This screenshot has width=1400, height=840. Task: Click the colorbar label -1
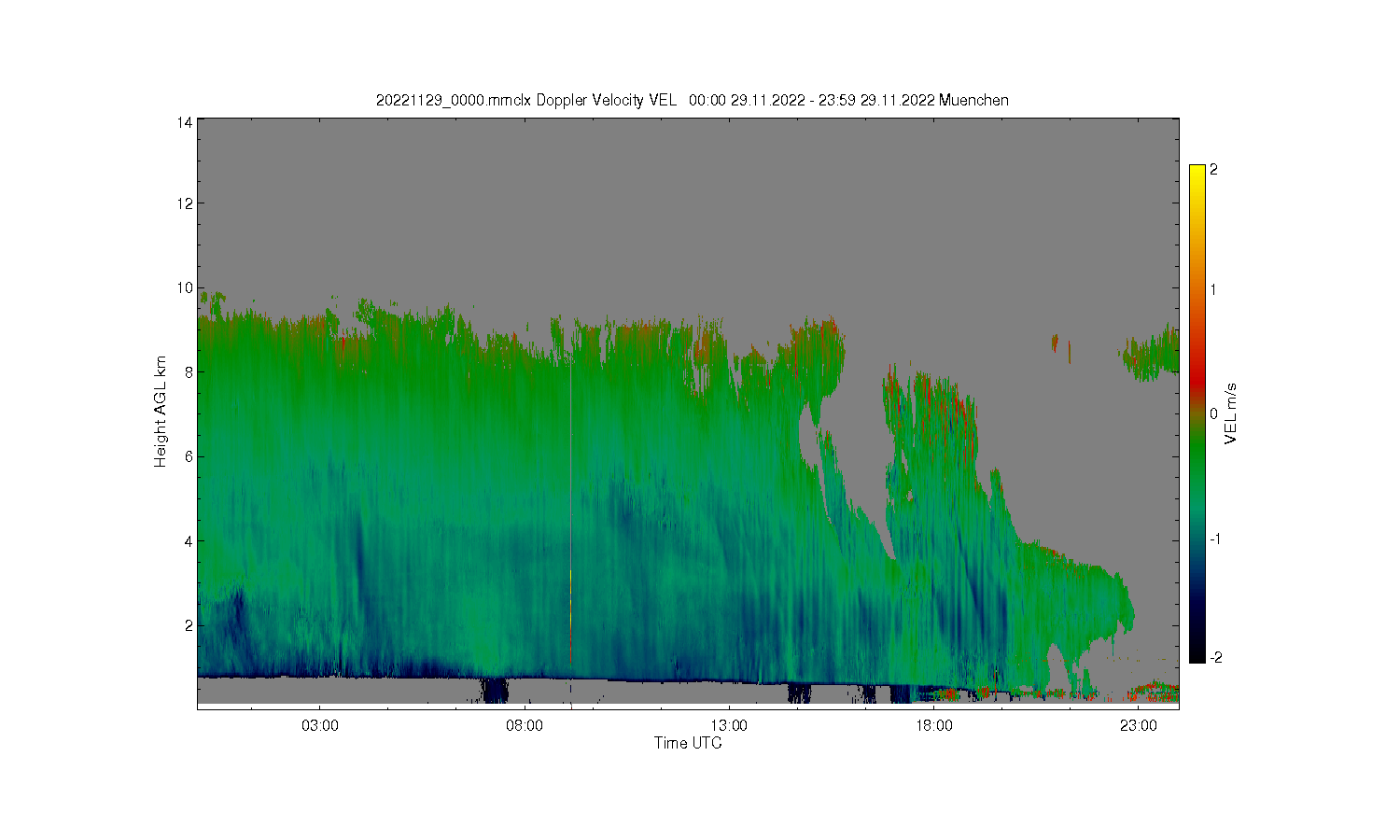click(1216, 539)
